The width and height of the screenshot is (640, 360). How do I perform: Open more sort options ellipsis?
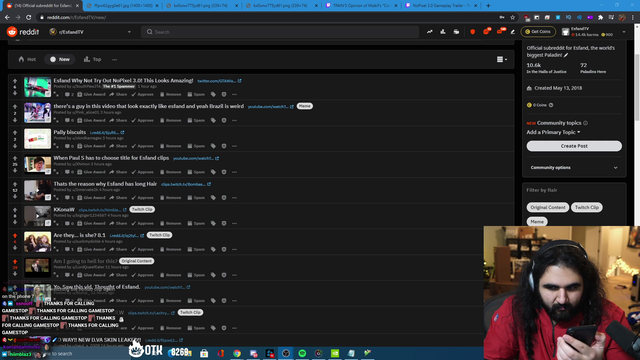click(x=115, y=60)
